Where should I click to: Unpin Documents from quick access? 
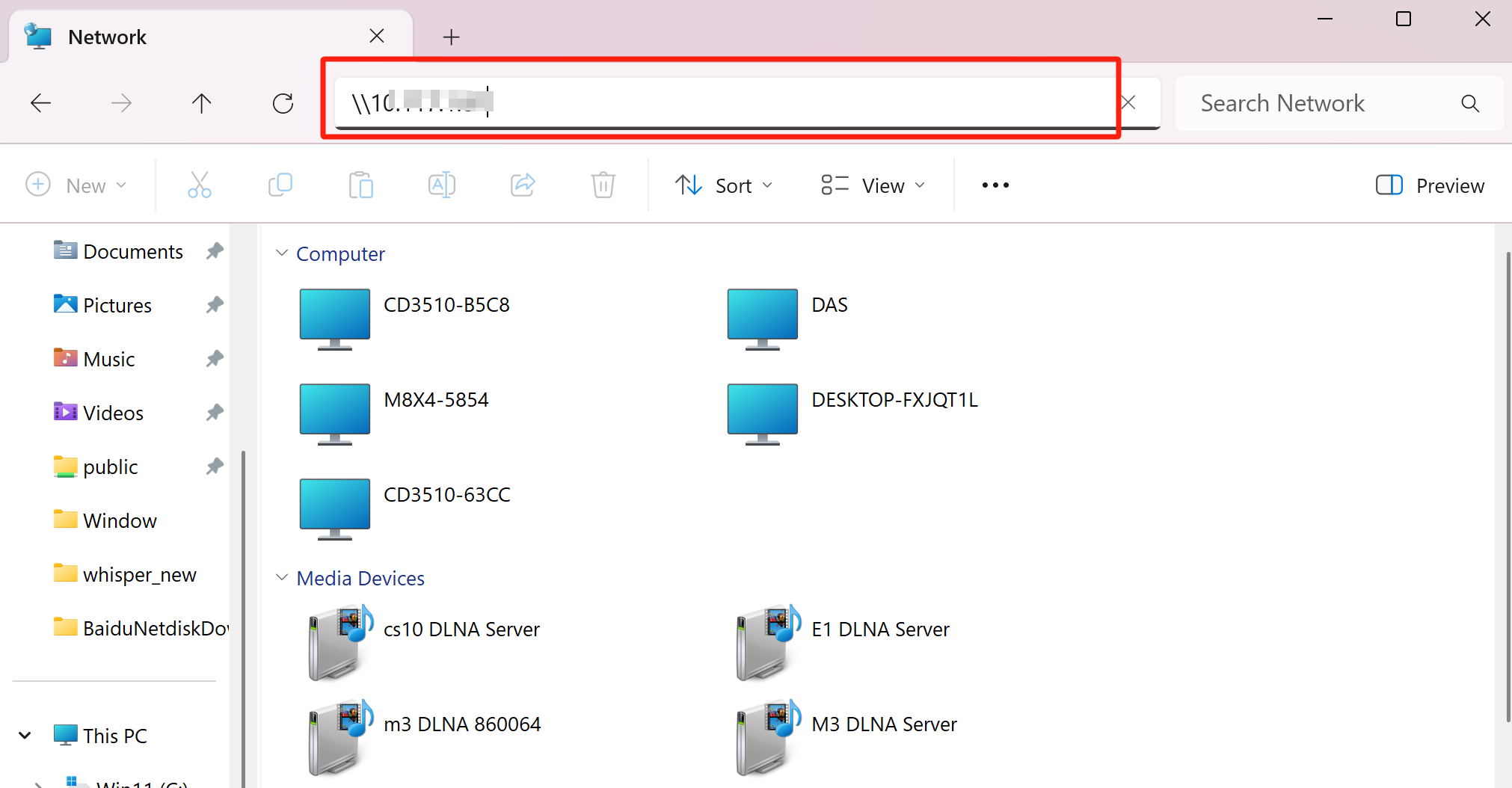point(215,251)
